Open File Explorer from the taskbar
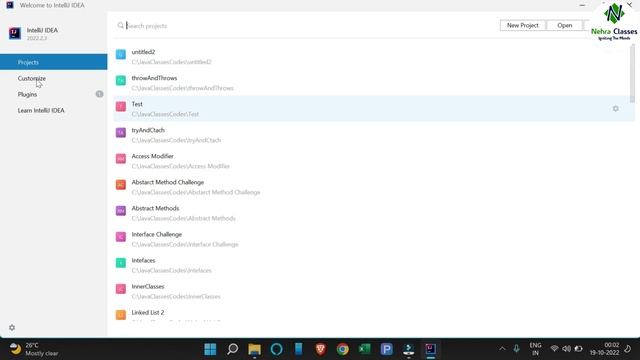The height and width of the screenshot is (360, 640). [x=255, y=349]
